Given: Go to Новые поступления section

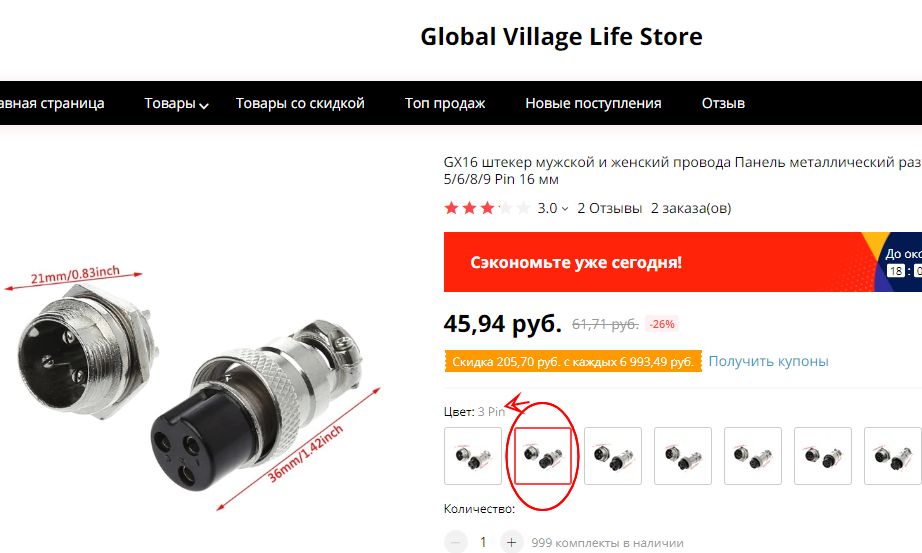Looking at the screenshot, I should (x=593, y=103).
